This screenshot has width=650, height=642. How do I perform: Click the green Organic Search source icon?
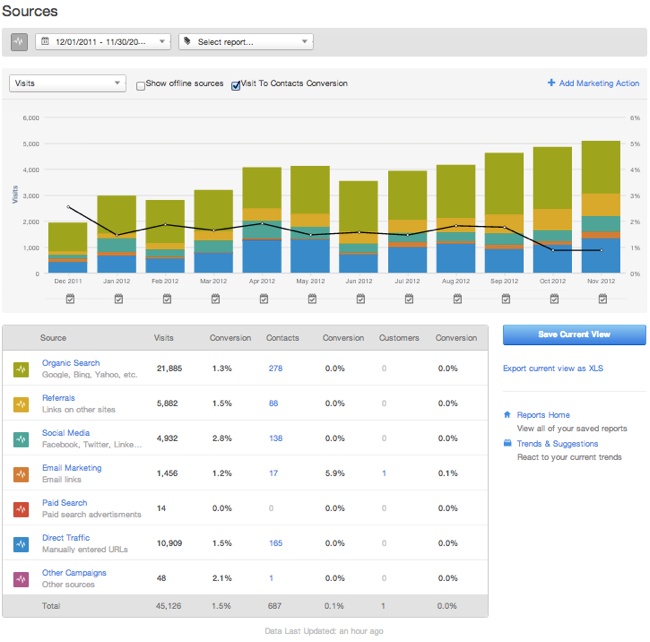(21, 369)
